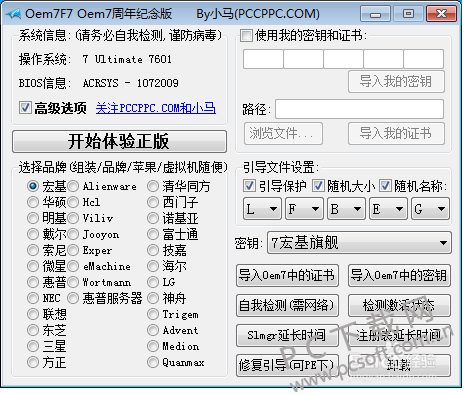Select the 东芝 radio button
The width and height of the screenshot is (466, 394).
coord(33,330)
